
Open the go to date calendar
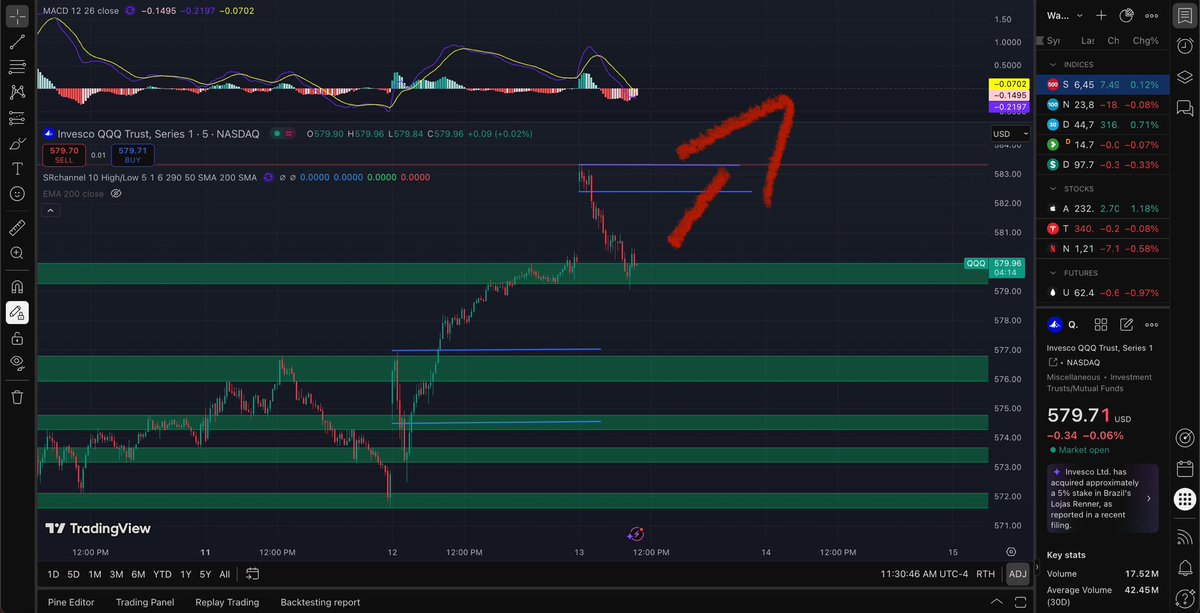(253, 574)
